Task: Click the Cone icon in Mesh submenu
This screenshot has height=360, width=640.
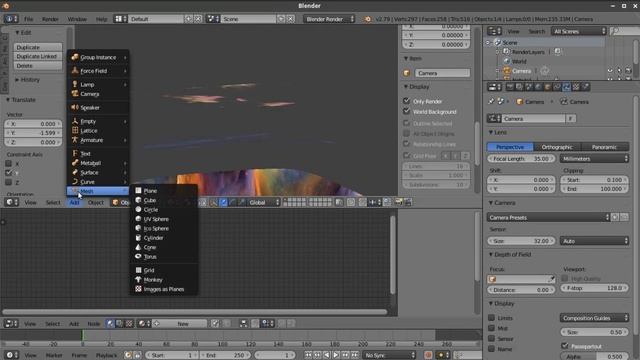Action: pos(138,247)
